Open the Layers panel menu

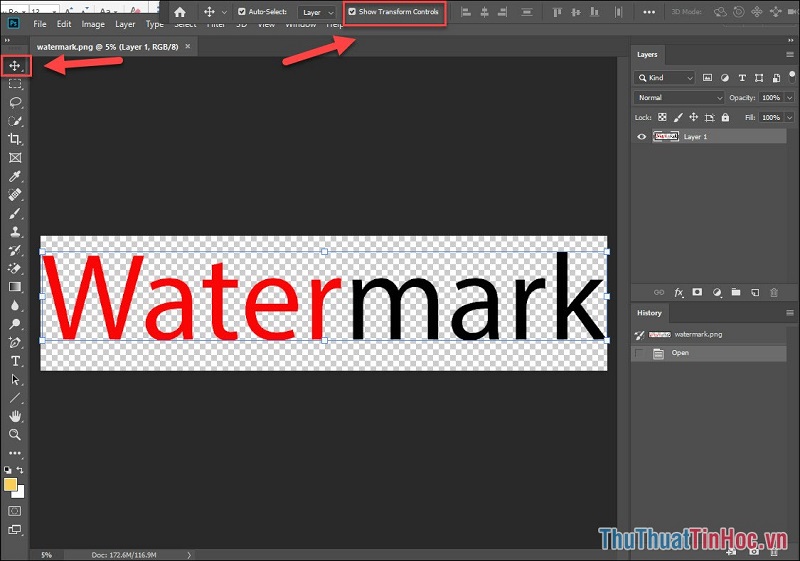pyautogui.click(x=790, y=55)
